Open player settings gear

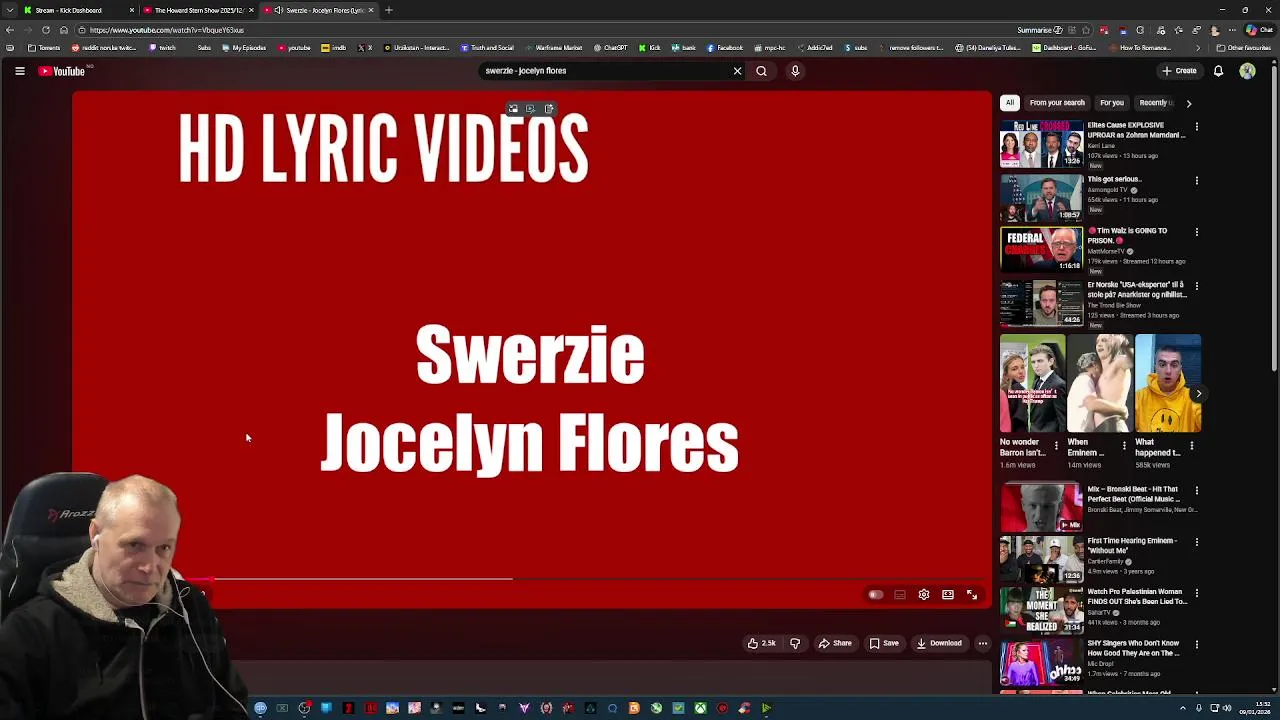(x=924, y=595)
